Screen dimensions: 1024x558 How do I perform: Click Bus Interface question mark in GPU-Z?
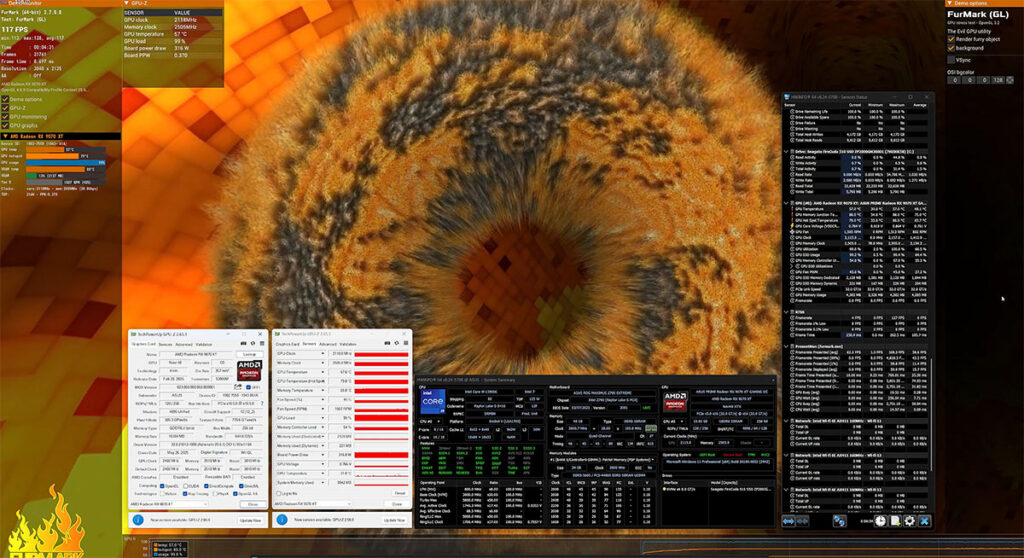[262, 403]
